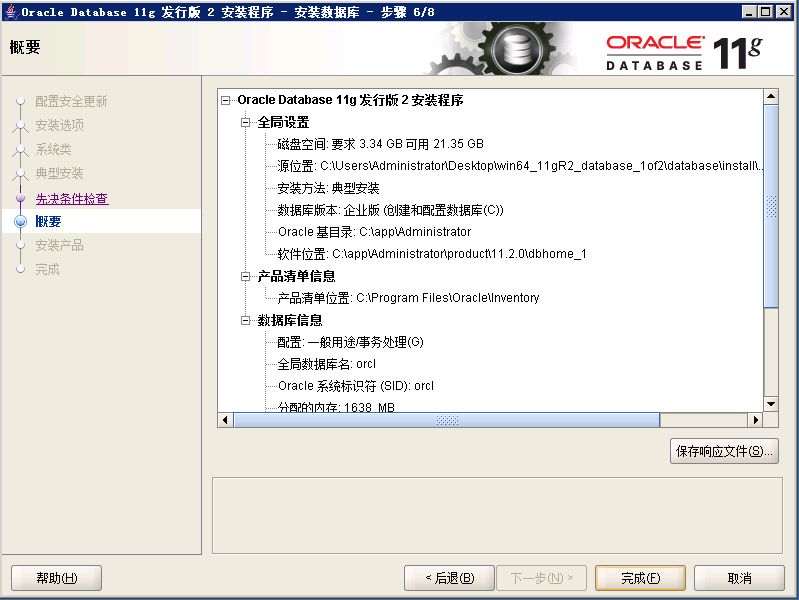Select the 磁盘空间 tree item

pos(380,144)
